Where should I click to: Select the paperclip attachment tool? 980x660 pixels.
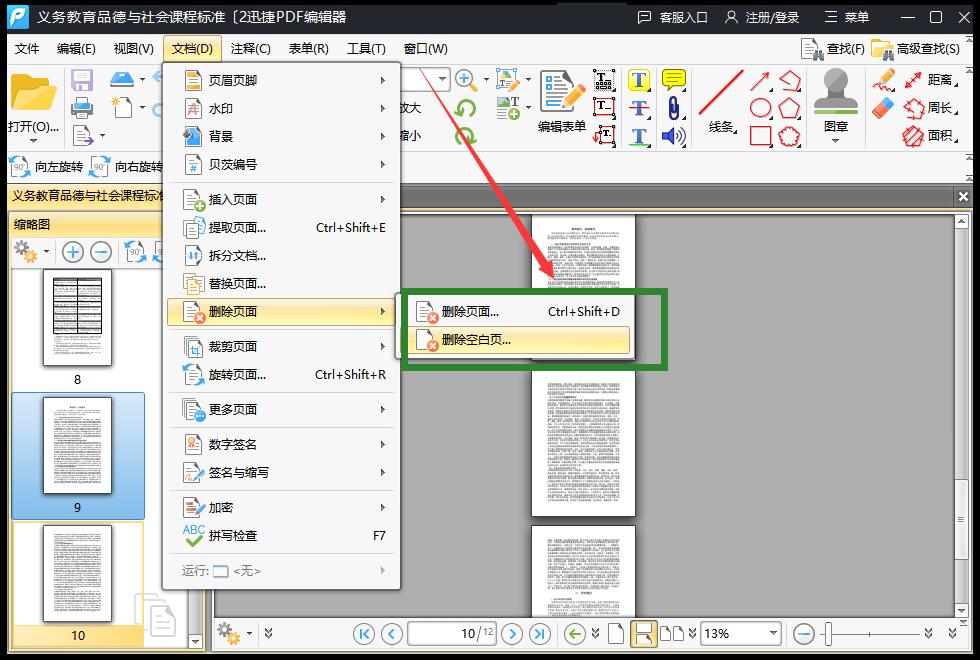[x=674, y=108]
